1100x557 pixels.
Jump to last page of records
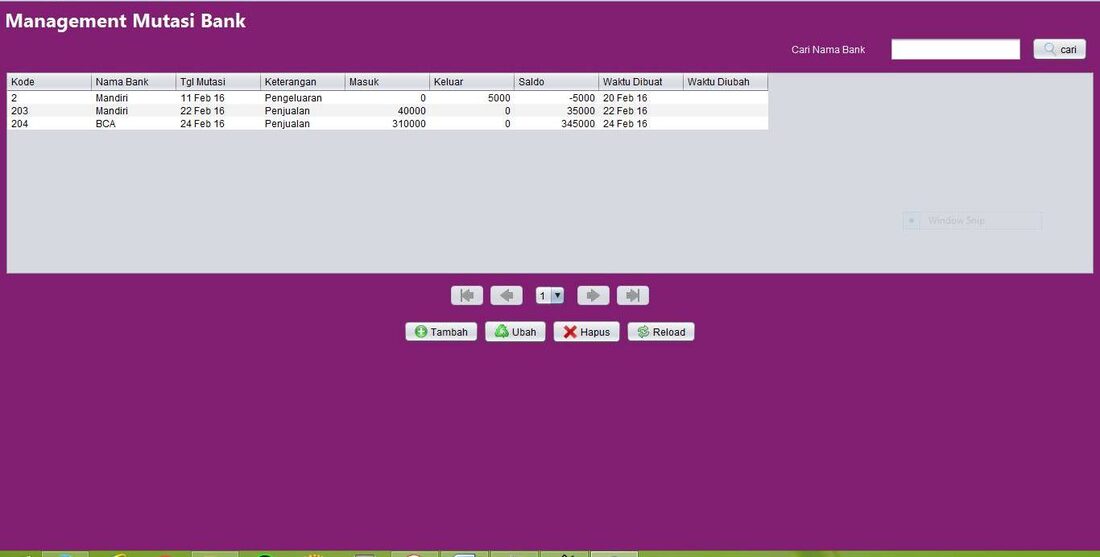click(633, 295)
